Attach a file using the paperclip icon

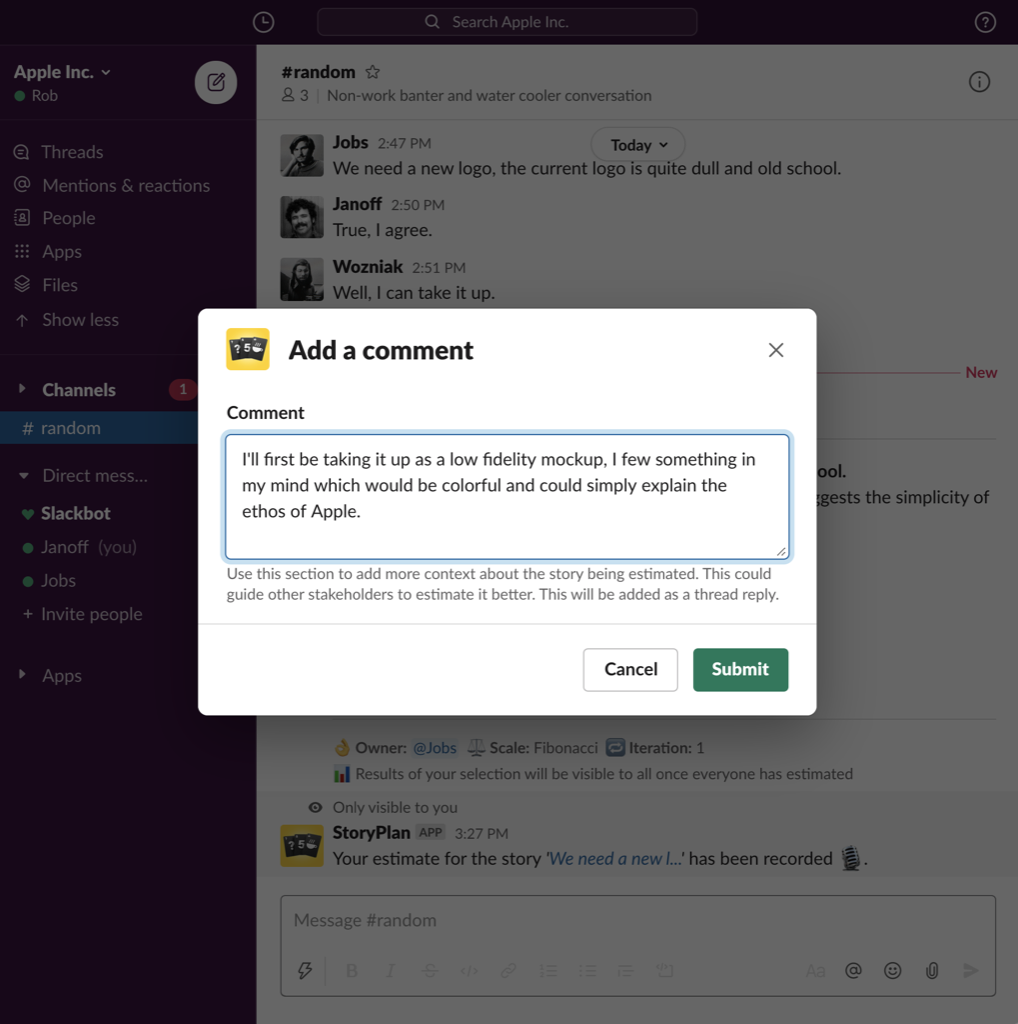[931, 970]
